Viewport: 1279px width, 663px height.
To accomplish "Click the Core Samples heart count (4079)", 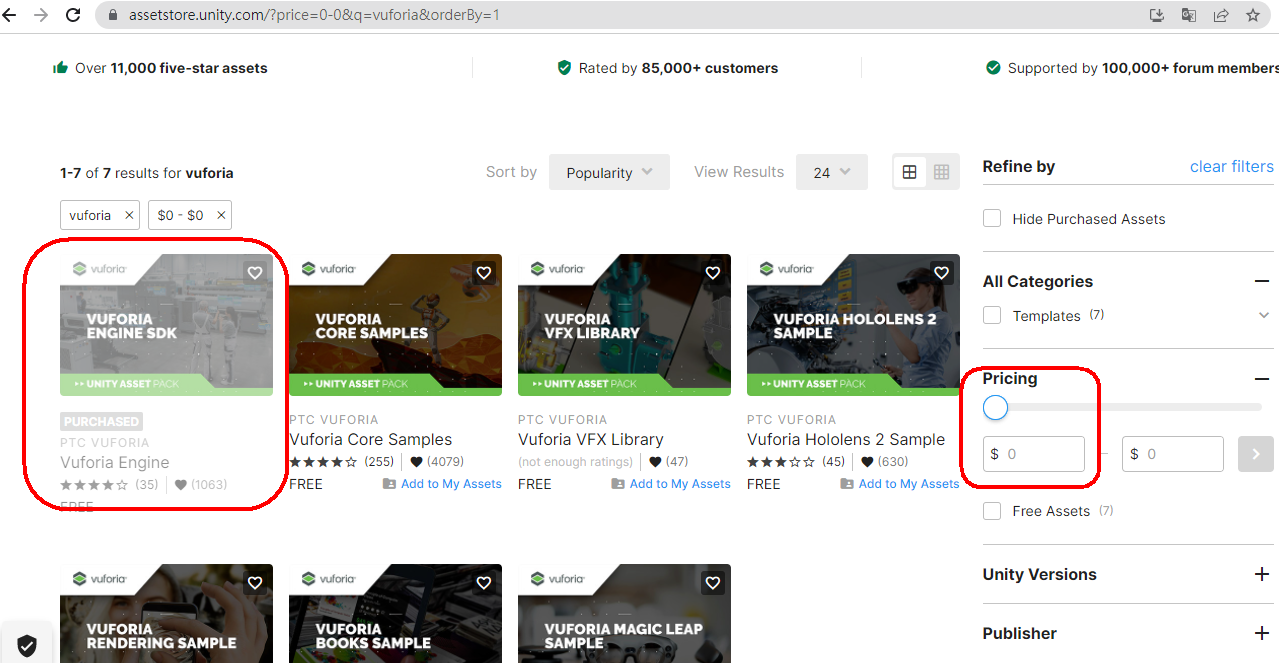I will (x=436, y=462).
